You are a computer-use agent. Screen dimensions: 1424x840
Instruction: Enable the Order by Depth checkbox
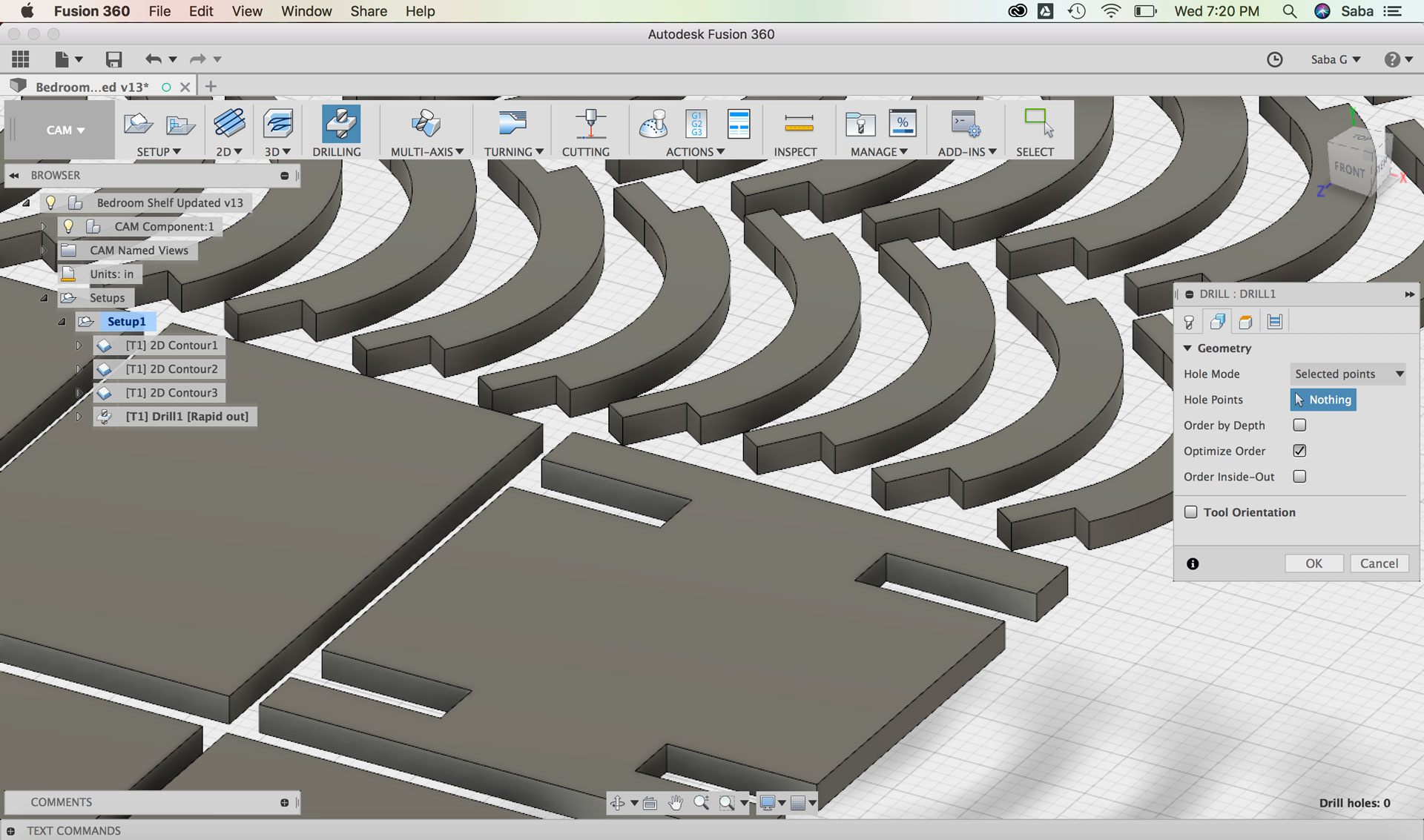coord(1299,425)
